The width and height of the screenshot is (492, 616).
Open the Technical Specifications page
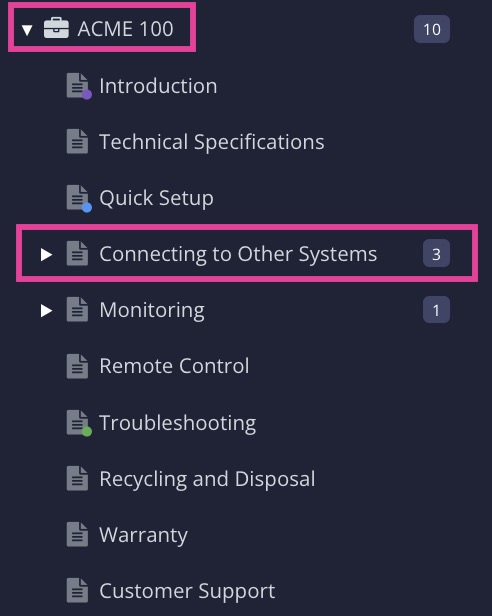(x=212, y=142)
